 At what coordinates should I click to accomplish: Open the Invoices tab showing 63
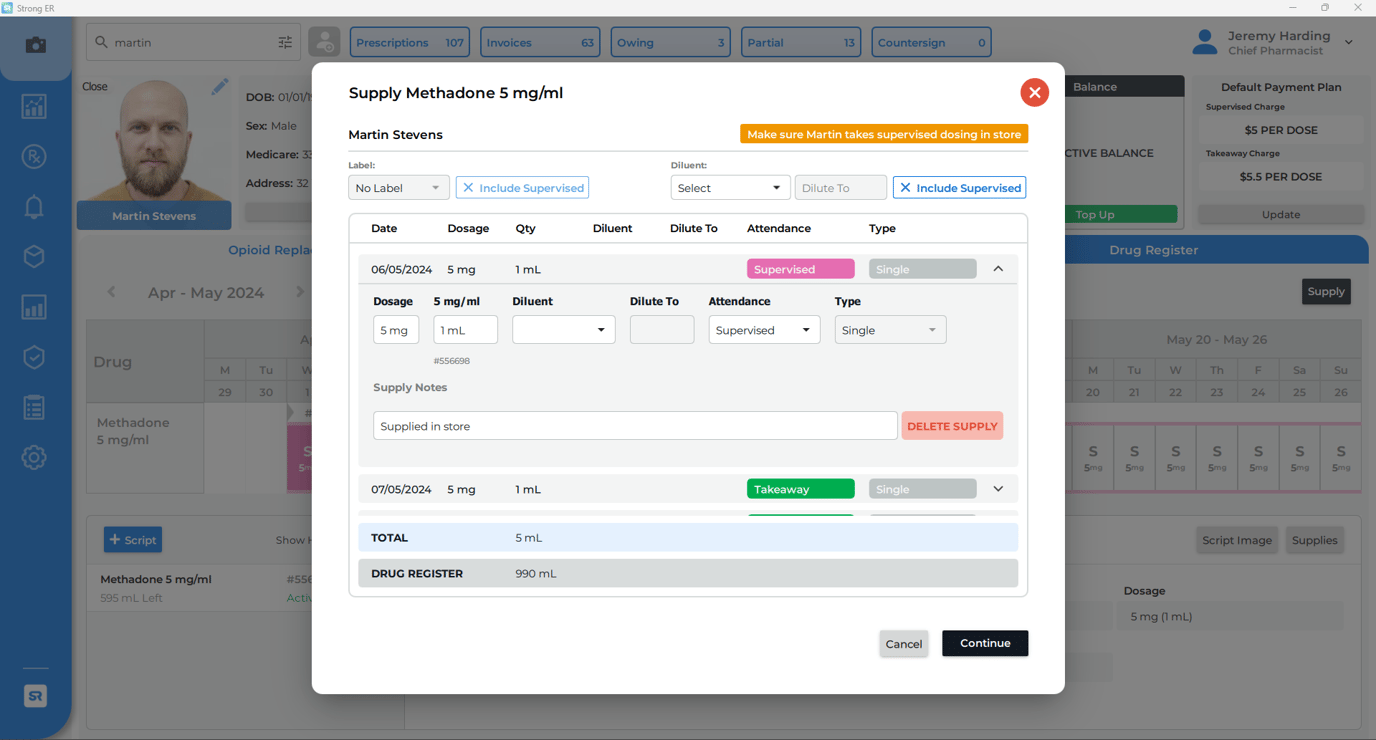[x=540, y=42]
